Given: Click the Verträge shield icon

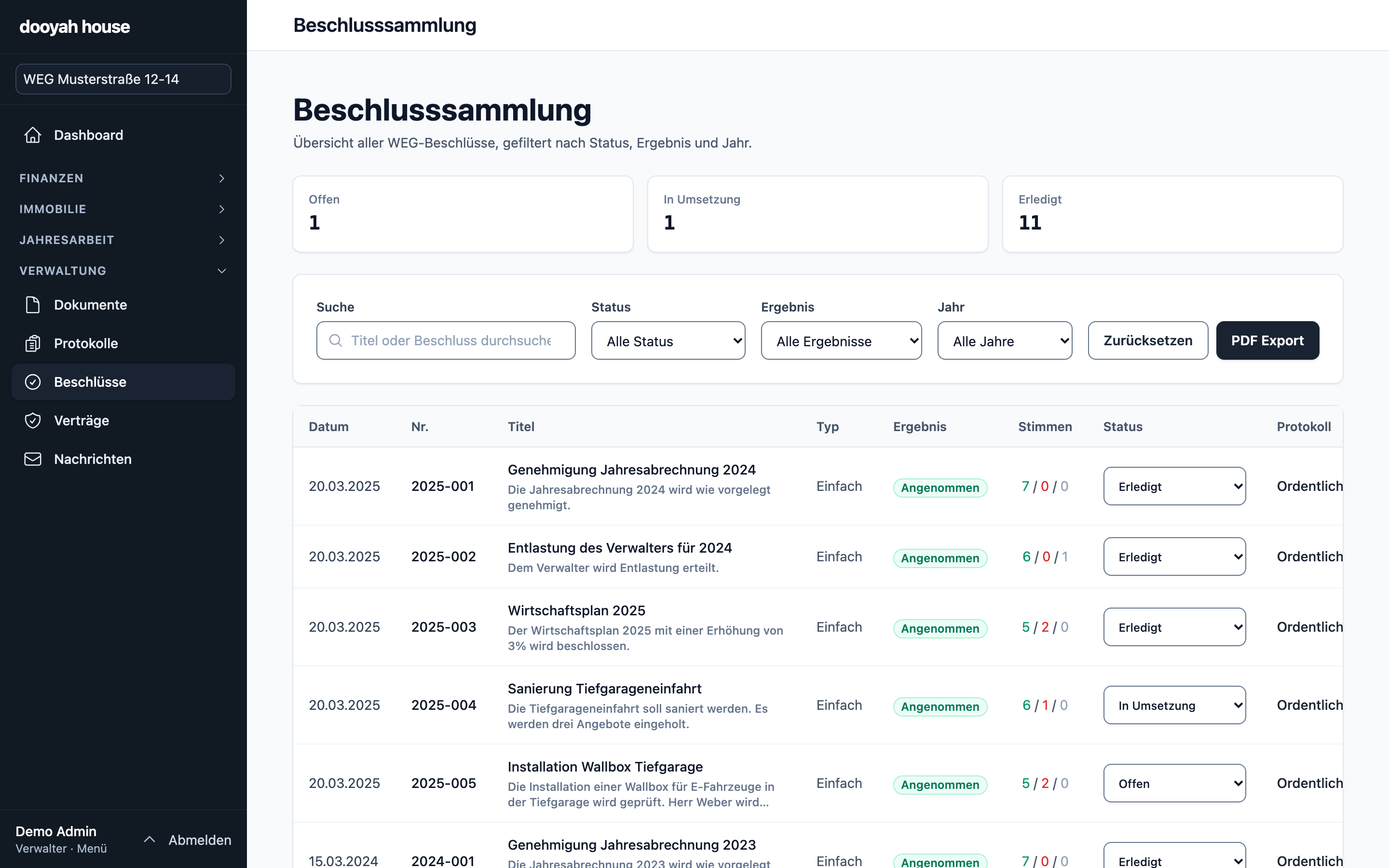Looking at the screenshot, I should (x=33, y=420).
